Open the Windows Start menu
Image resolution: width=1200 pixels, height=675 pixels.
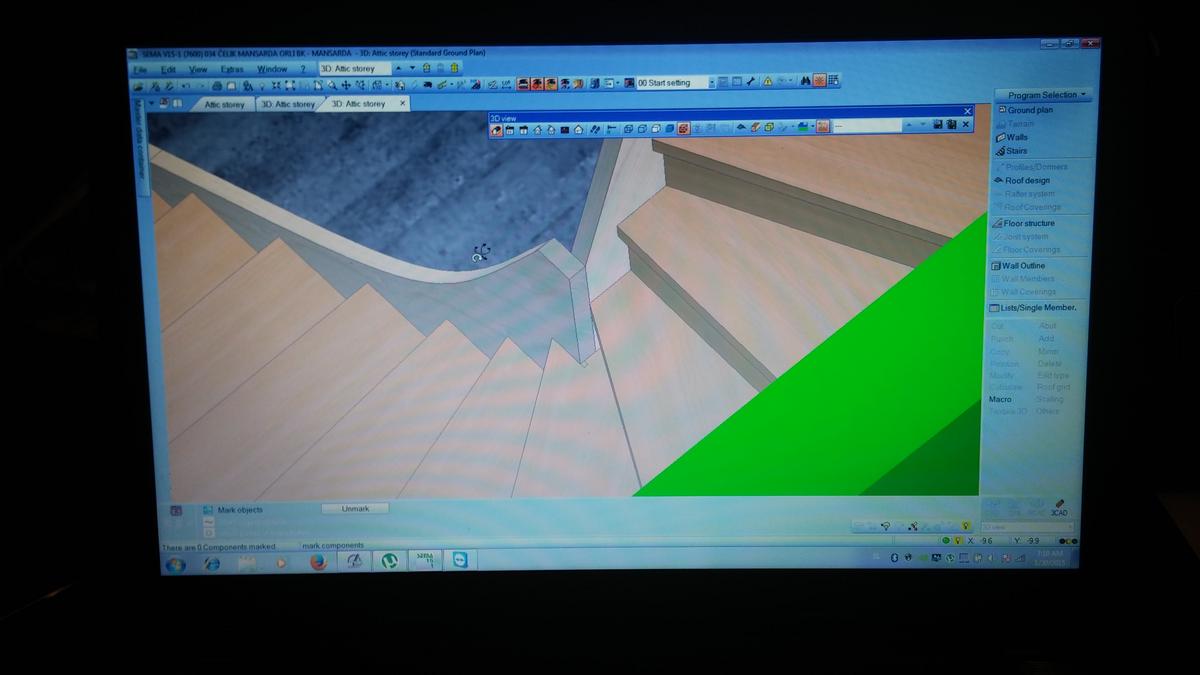[175, 564]
